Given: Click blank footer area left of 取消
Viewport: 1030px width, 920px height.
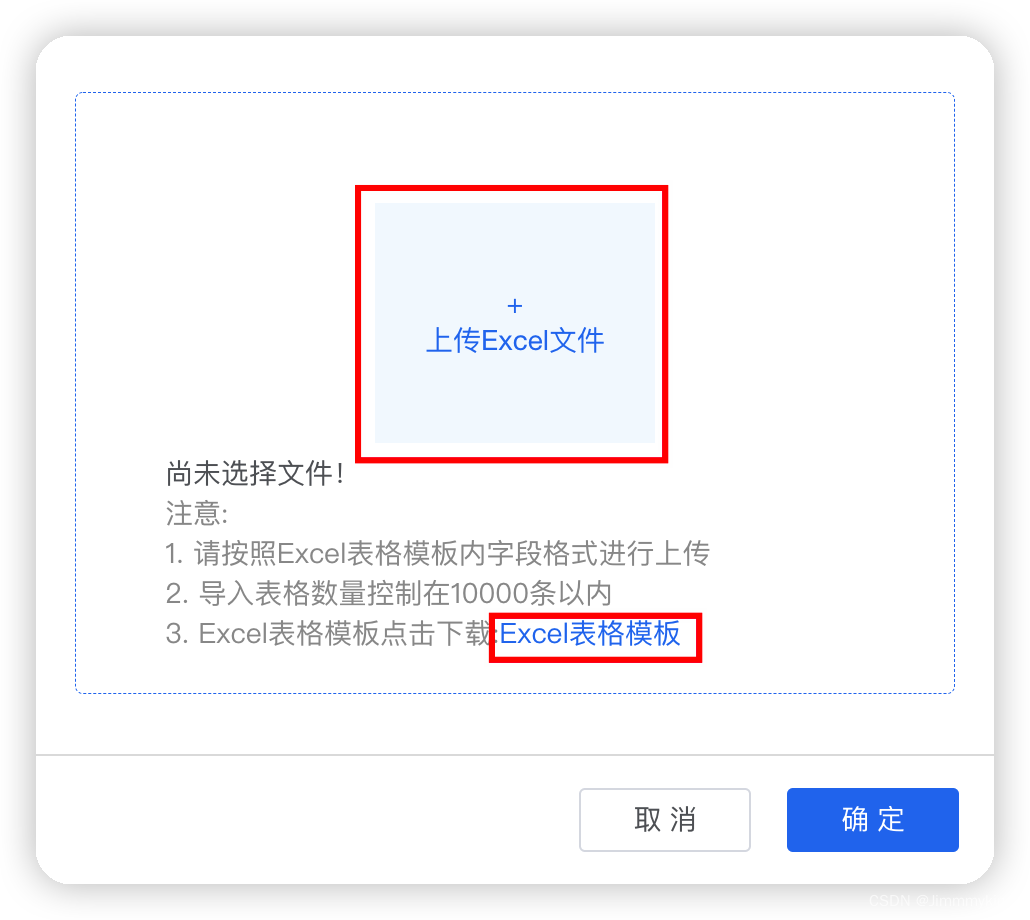Looking at the screenshot, I should pos(302,820).
